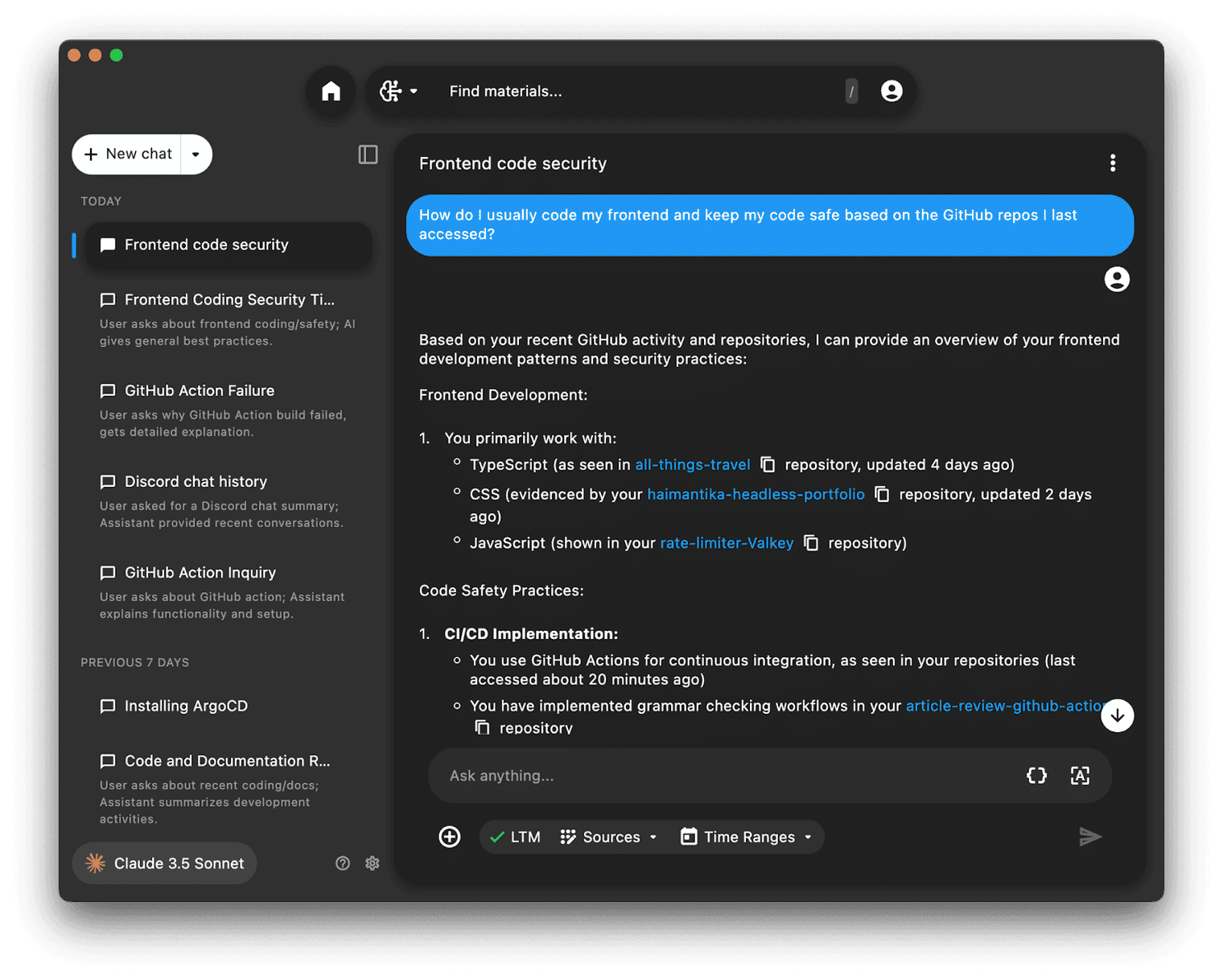Screen dimensions: 1223x980
Task: Open the Time Ranges dropdown
Action: pos(747,837)
